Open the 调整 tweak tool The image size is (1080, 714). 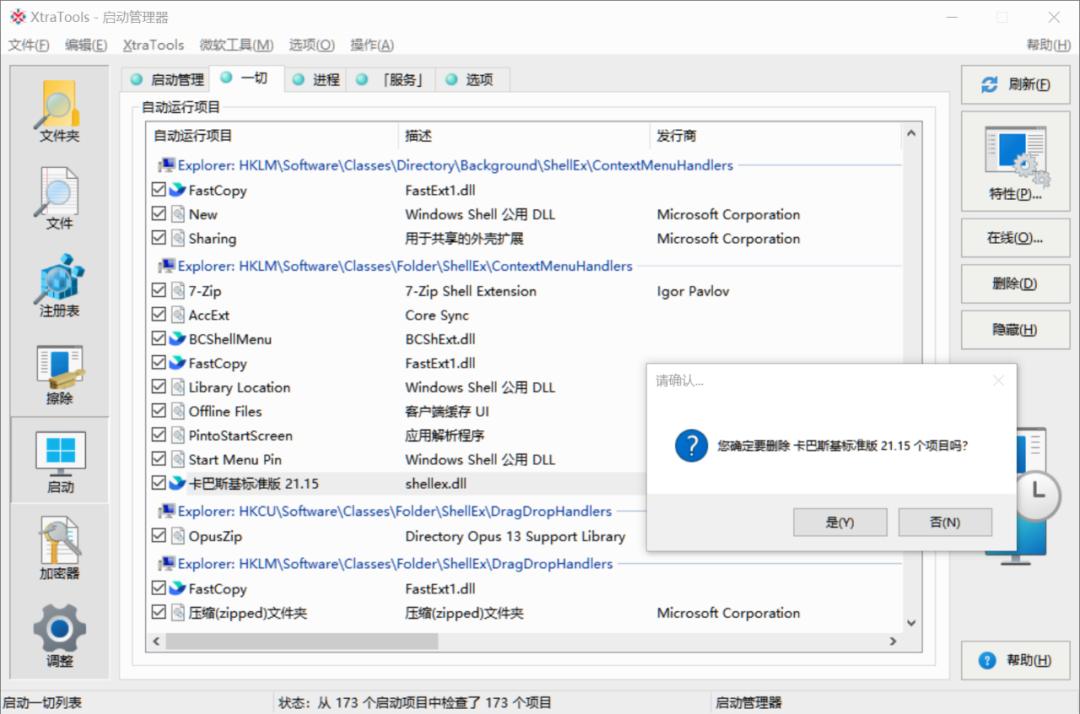[58, 630]
